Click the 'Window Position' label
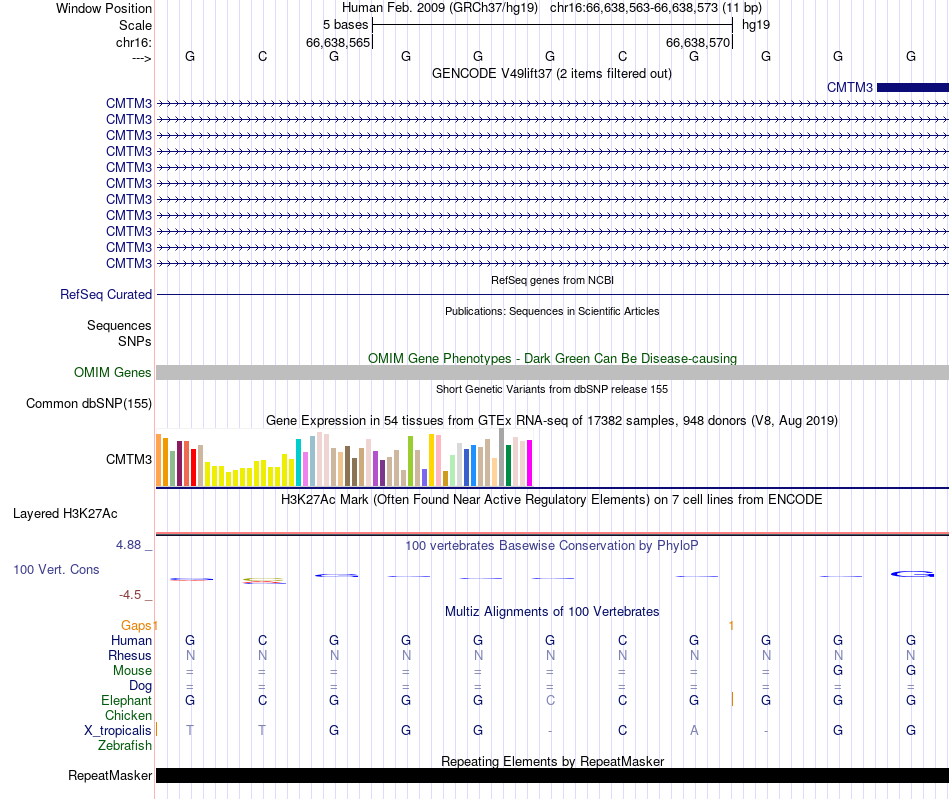950x799 pixels. 104,8
